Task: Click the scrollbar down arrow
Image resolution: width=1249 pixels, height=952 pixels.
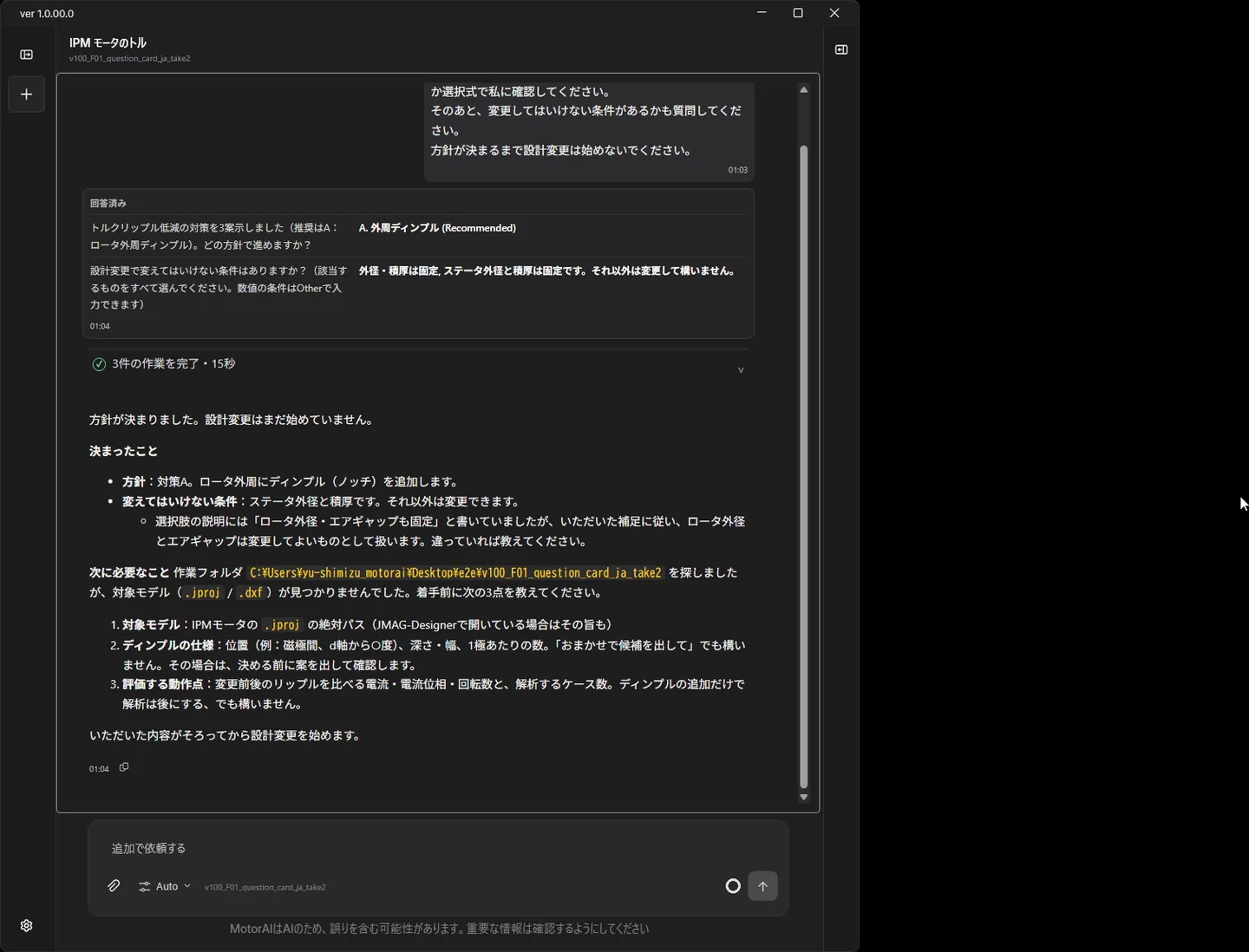Action: point(804,797)
